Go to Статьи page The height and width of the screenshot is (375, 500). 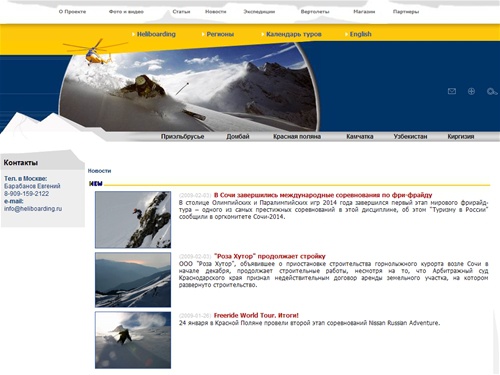181,12
